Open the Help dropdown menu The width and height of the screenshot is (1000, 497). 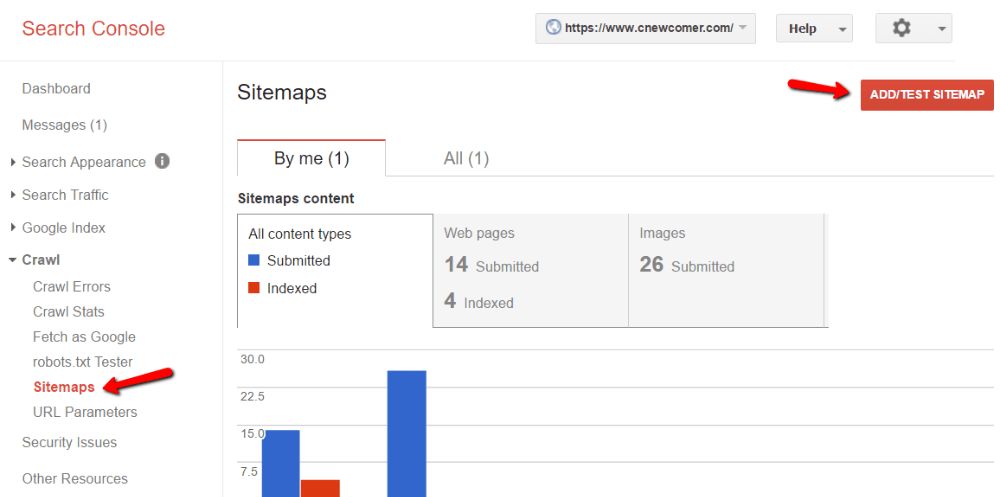(x=814, y=29)
